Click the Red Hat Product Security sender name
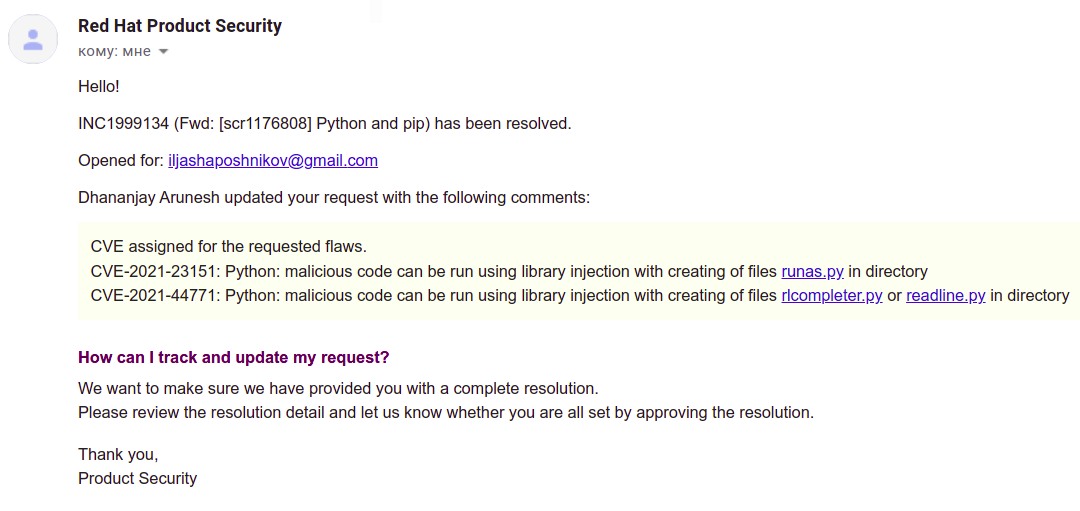The height and width of the screenshot is (511, 1080). pos(180,26)
